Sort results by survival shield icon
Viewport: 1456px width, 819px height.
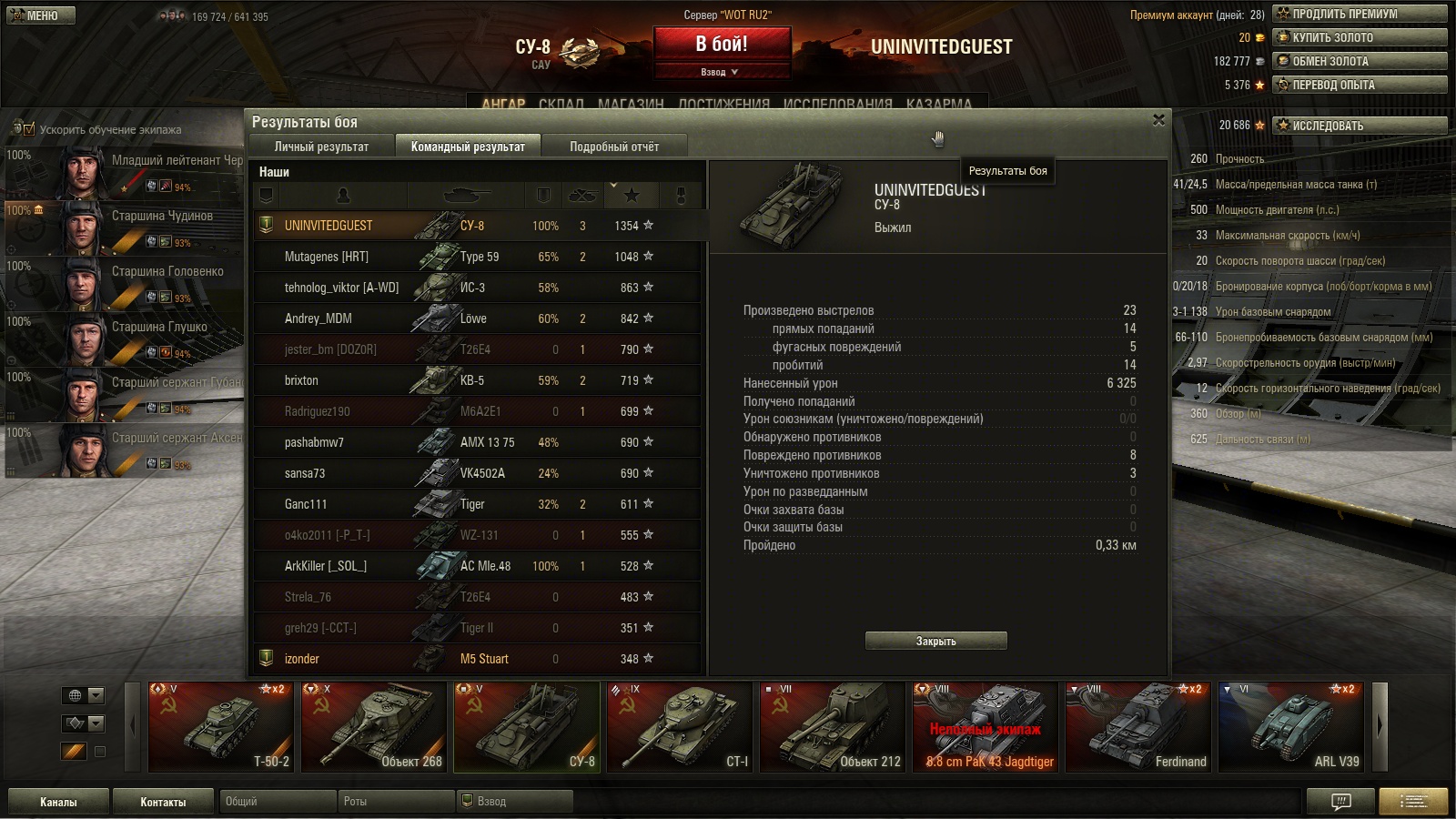click(543, 195)
